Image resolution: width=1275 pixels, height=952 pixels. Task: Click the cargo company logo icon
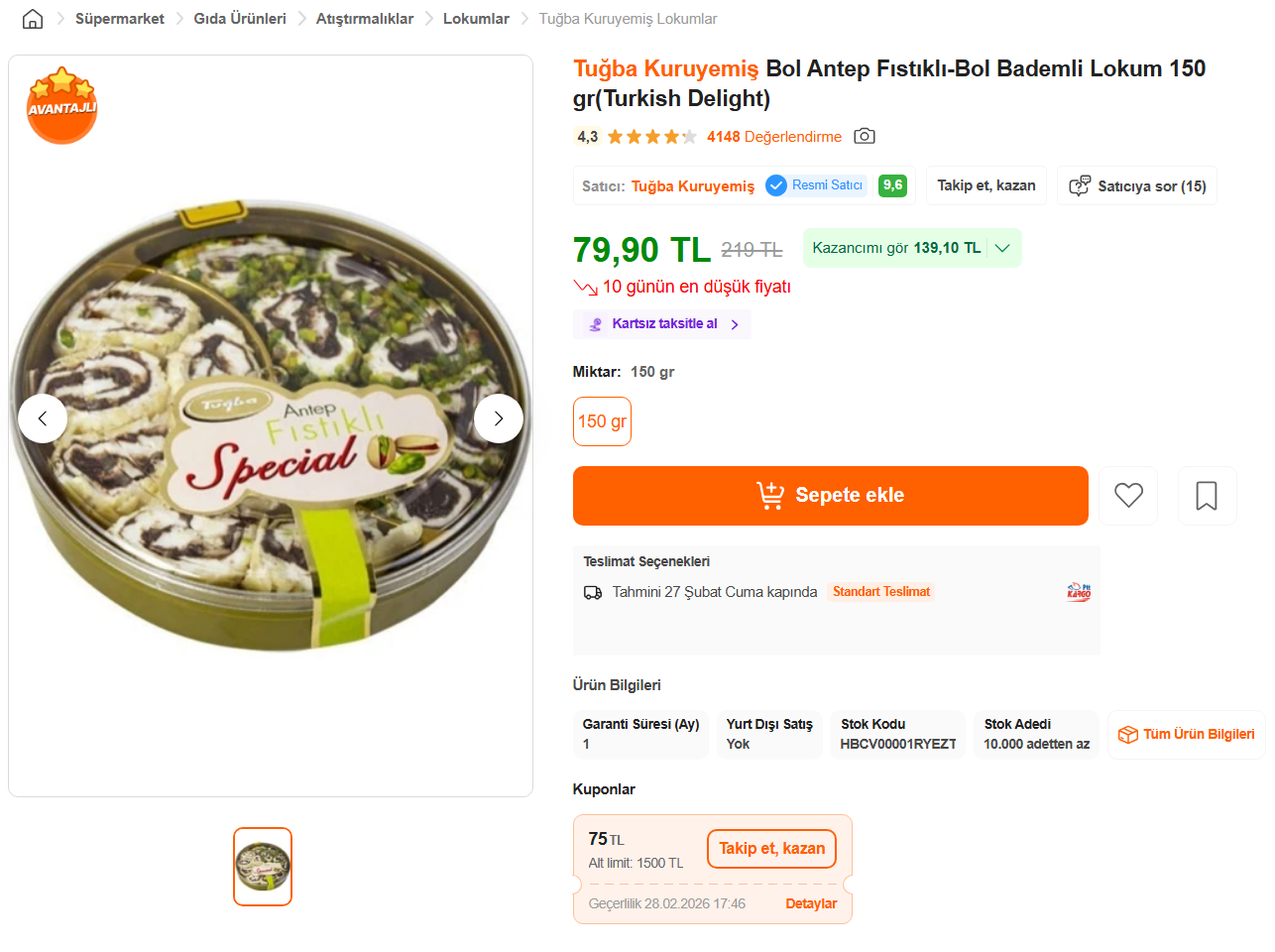click(x=1078, y=592)
